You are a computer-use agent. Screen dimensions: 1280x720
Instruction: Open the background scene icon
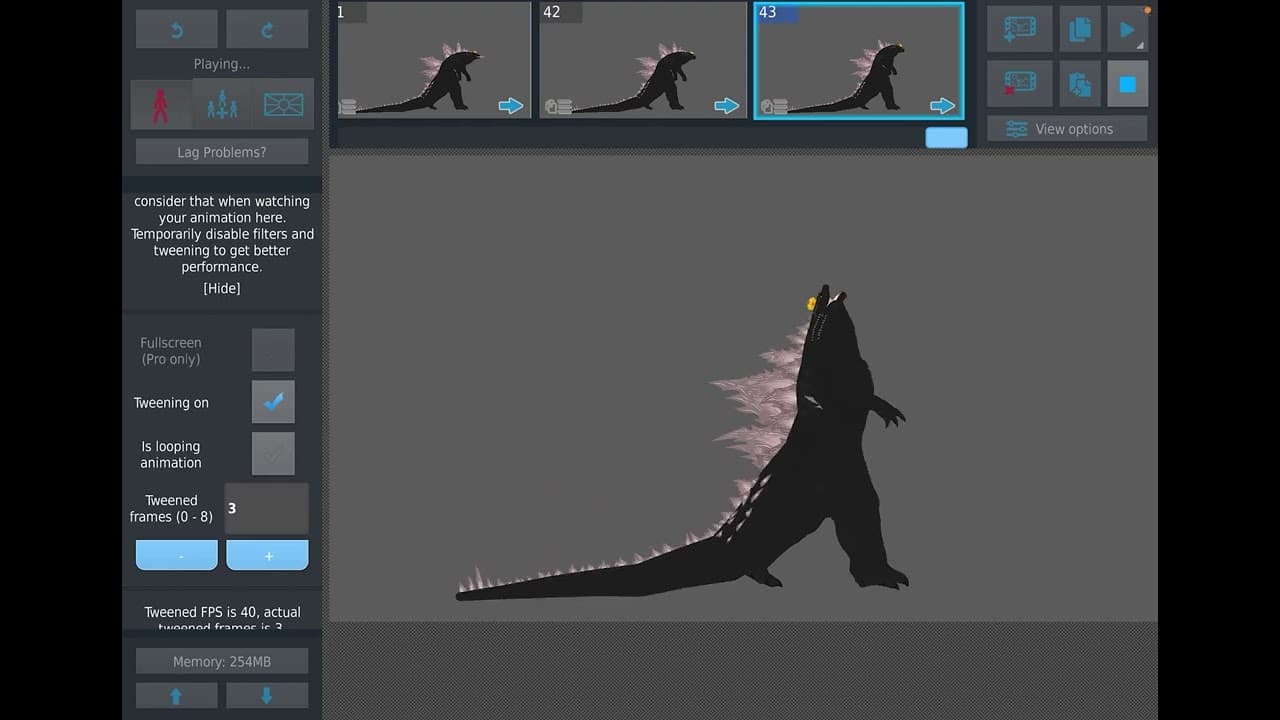283,105
